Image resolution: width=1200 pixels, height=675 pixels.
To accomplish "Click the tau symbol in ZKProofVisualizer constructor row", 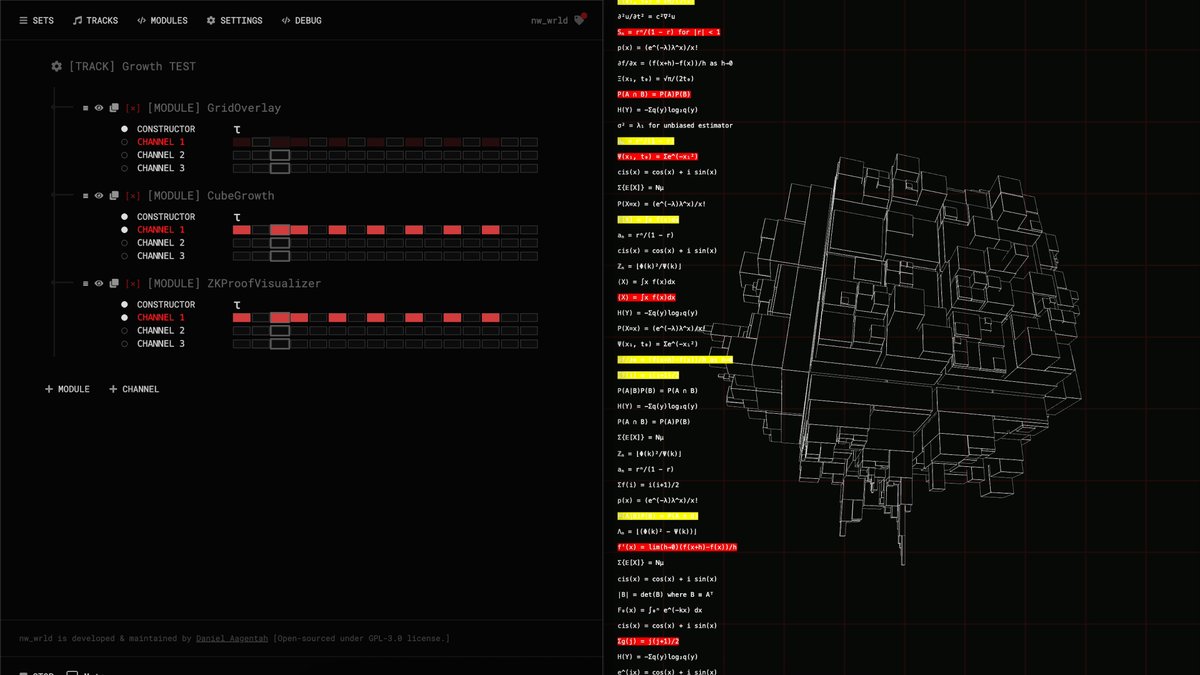I will coord(237,305).
